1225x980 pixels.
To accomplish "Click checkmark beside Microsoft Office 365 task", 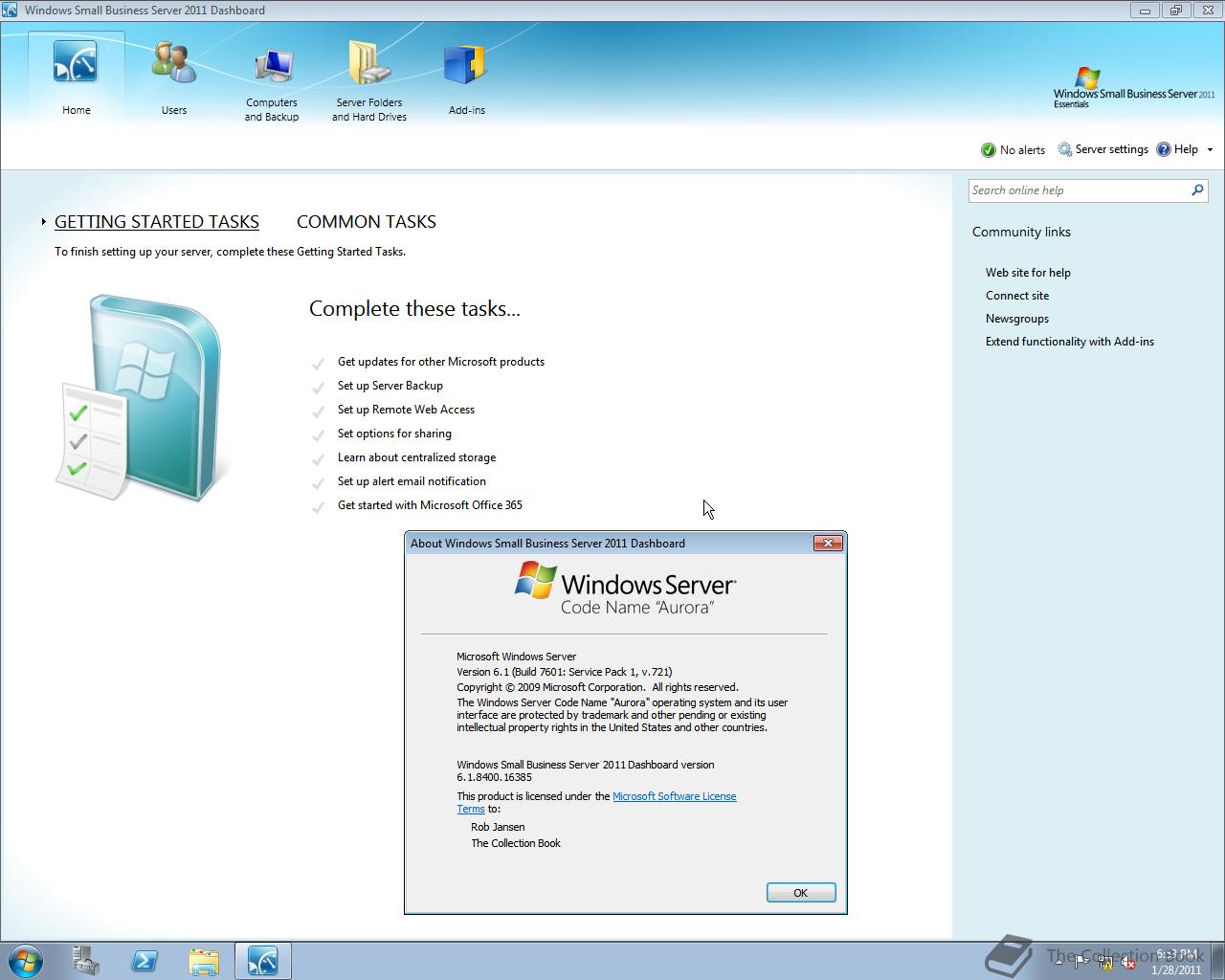I will [318, 506].
